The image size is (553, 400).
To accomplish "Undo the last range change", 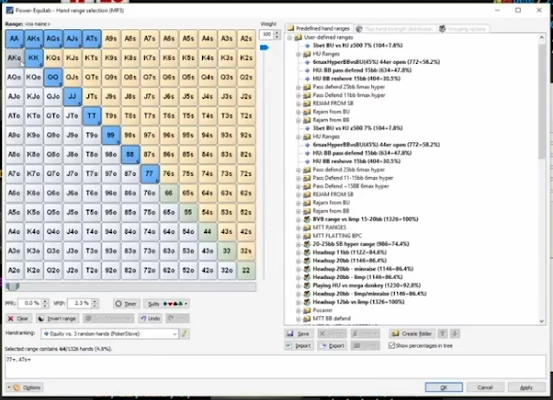I will point(151,319).
